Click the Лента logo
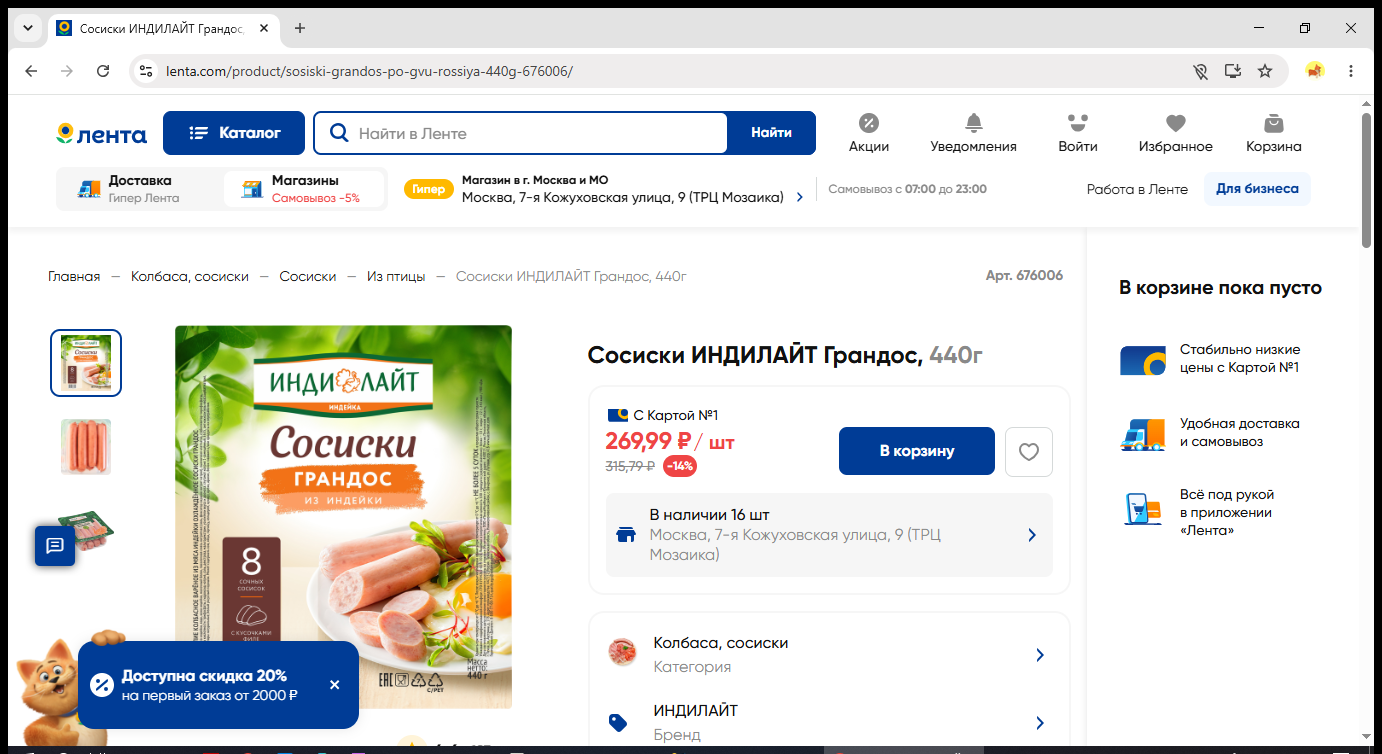Screen dimensions: 1382x754 point(101,134)
